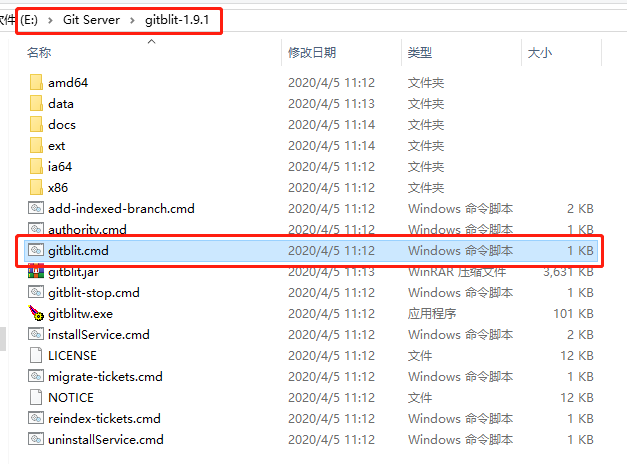The width and height of the screenshot is (627, 464).
Task: Click the Windows 命令脚本 type of migrate-tickets.cmd
Action: (460, 376)
